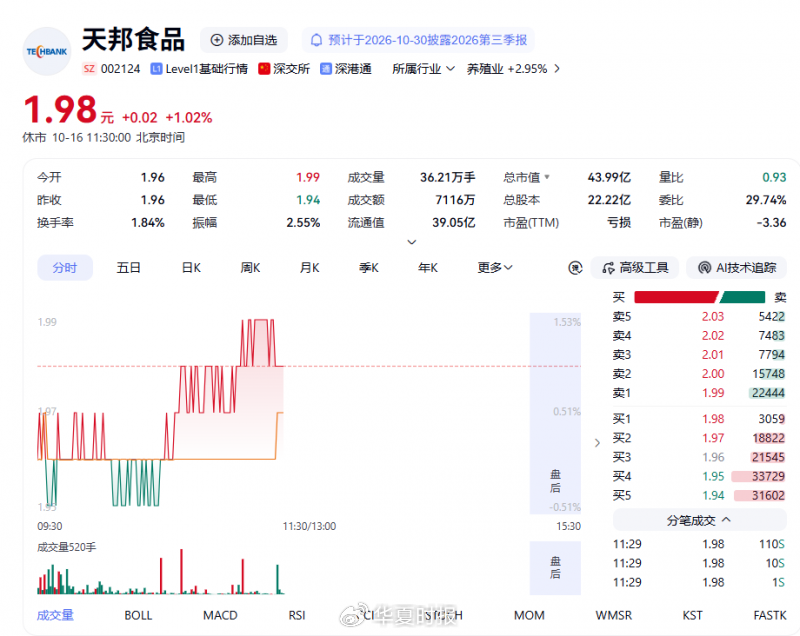The height and width of the screenshot is (636, 800).
Task: Click the 买4 volume 33729 bar
Action: [x=758, y=476]
